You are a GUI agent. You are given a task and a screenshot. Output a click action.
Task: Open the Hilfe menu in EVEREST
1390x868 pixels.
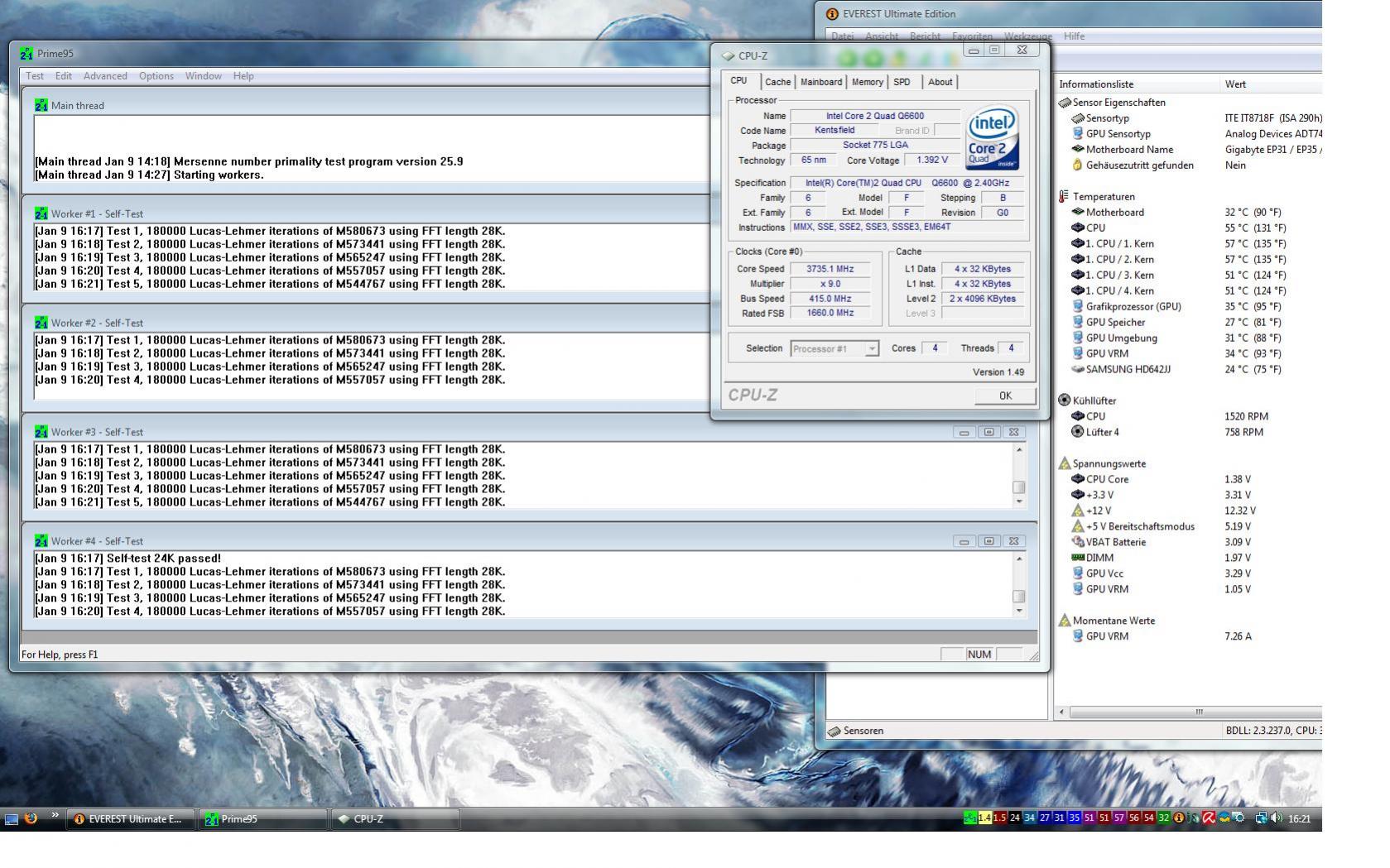1075,36
